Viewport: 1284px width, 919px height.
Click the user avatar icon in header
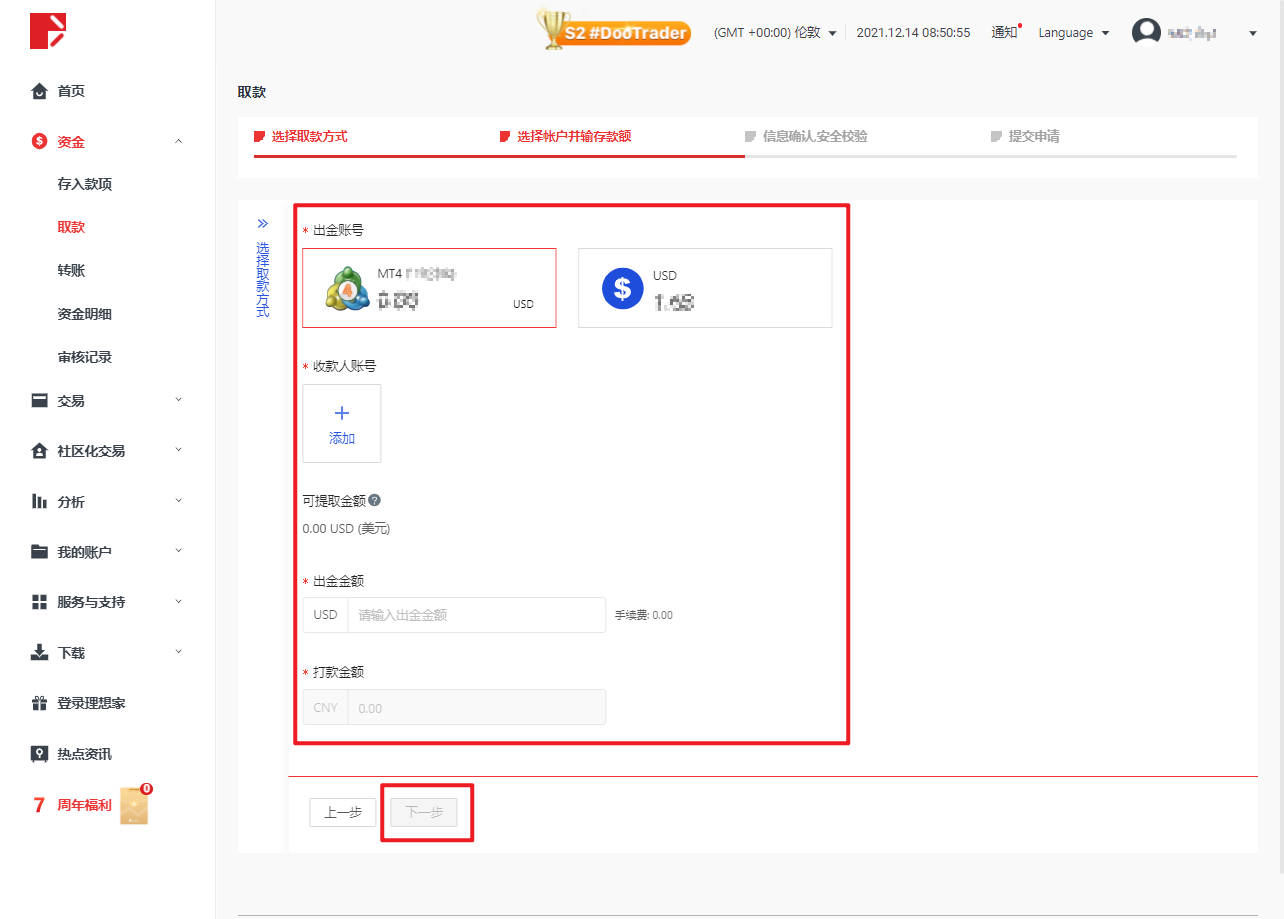[x=1146, y=32]
